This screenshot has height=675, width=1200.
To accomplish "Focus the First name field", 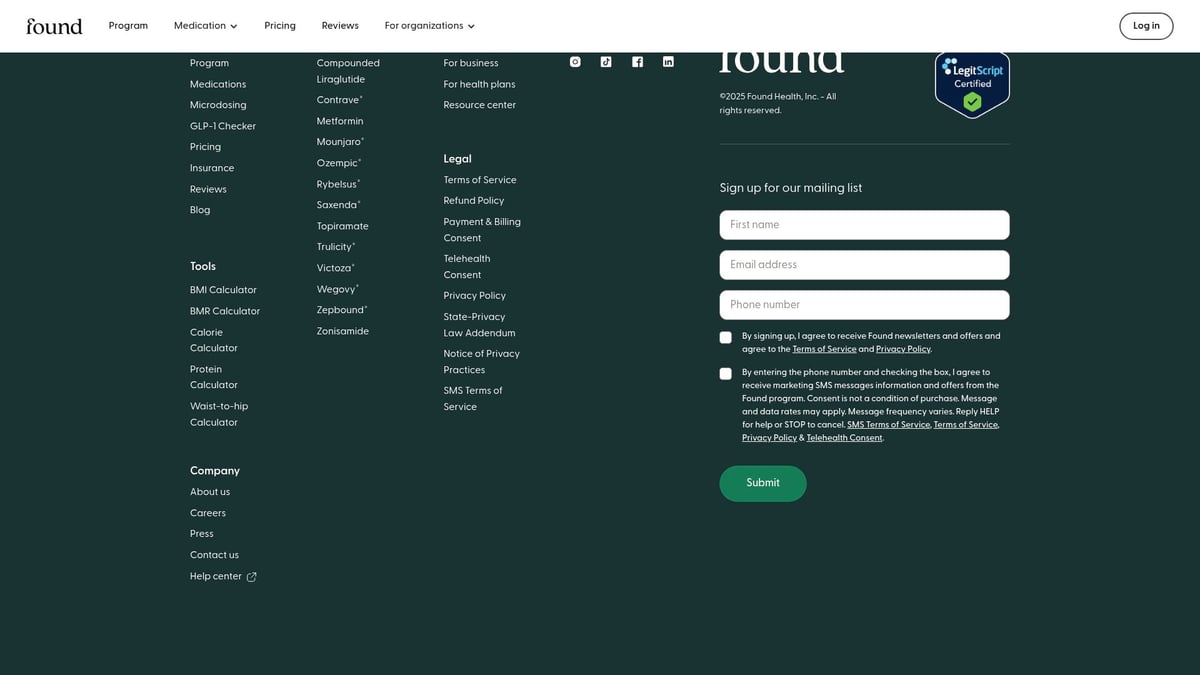I will (864, 225).
